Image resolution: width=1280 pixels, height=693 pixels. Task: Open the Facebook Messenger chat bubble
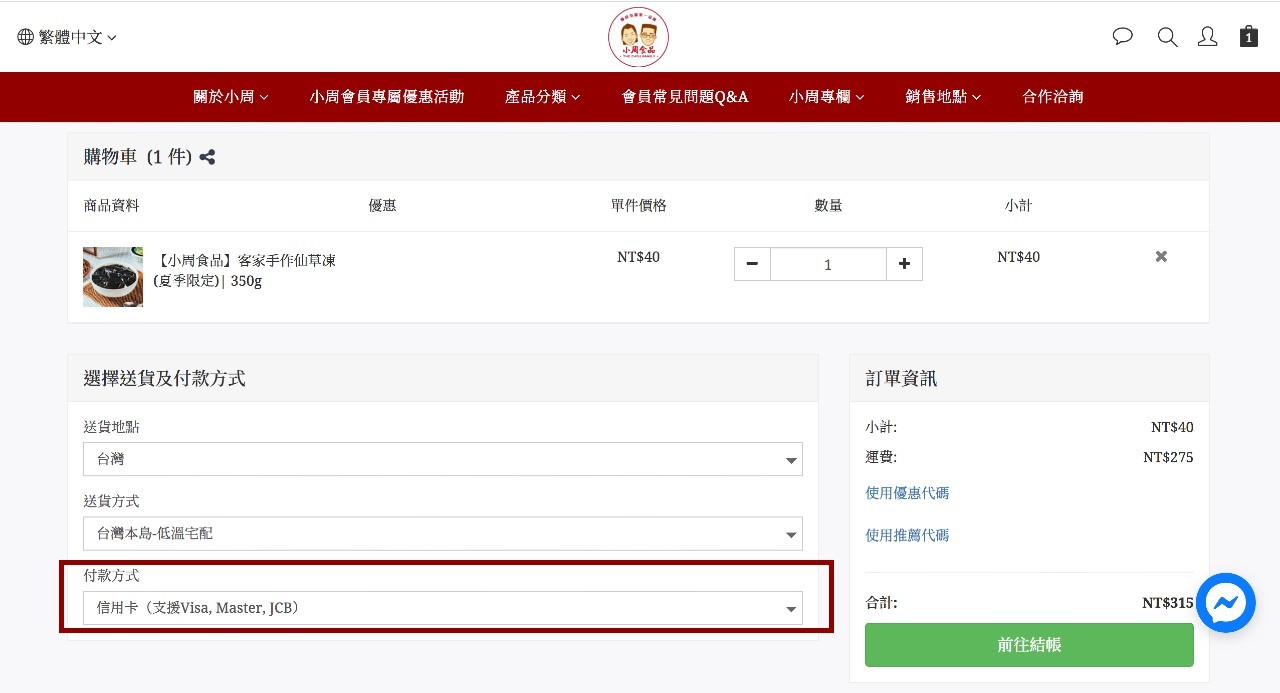(1225, 603)
